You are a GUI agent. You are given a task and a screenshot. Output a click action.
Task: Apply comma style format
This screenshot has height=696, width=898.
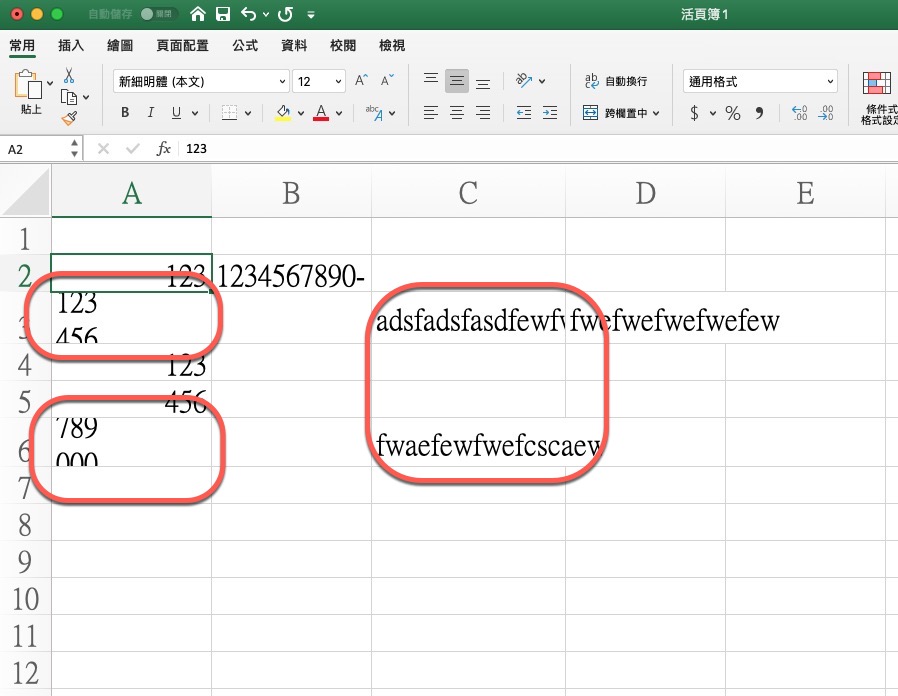(759, 113)
